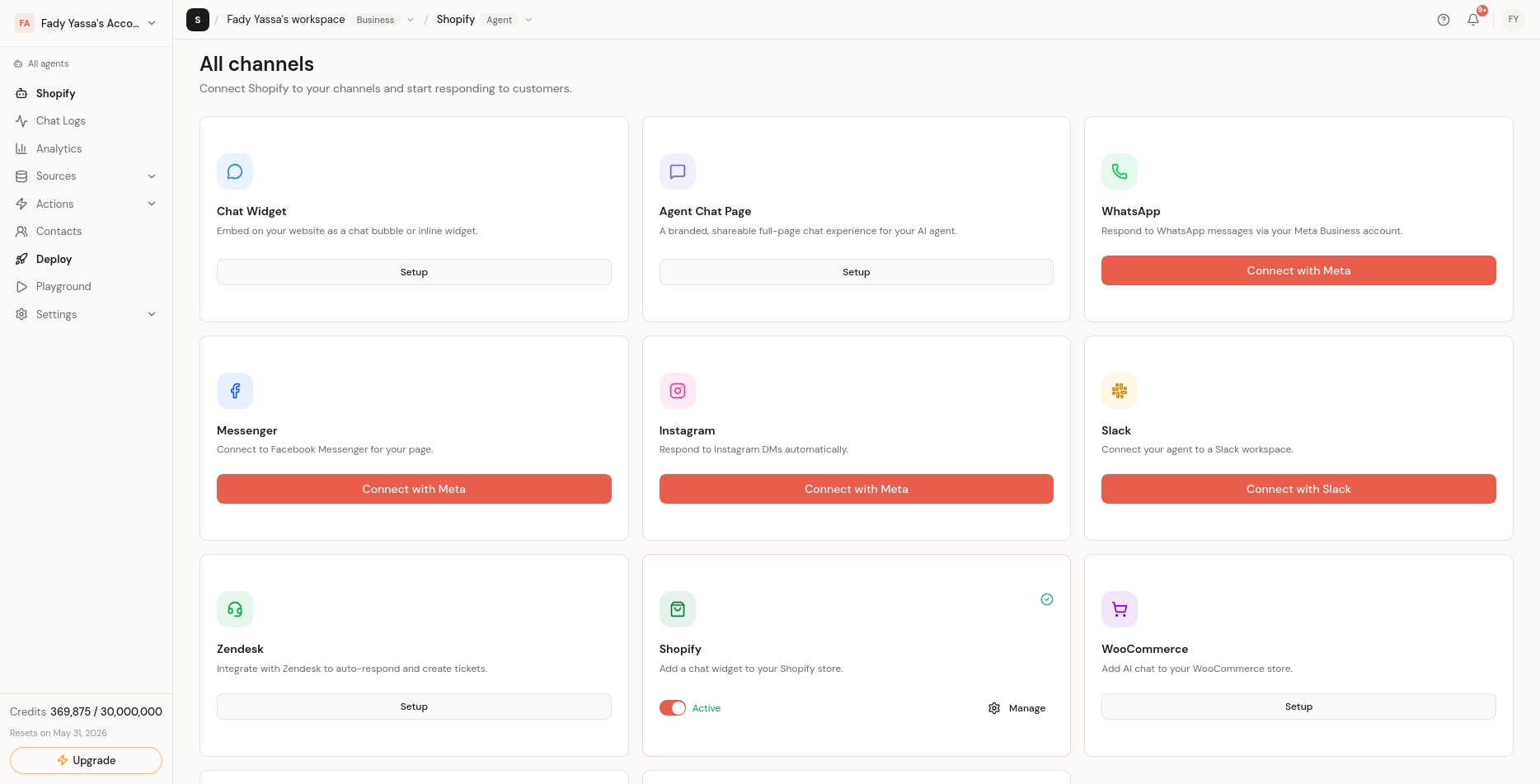Open Chat Logs in the sidebar
Screen dimensions: 1540x784
pyautogui.click(x=86, y=121)
